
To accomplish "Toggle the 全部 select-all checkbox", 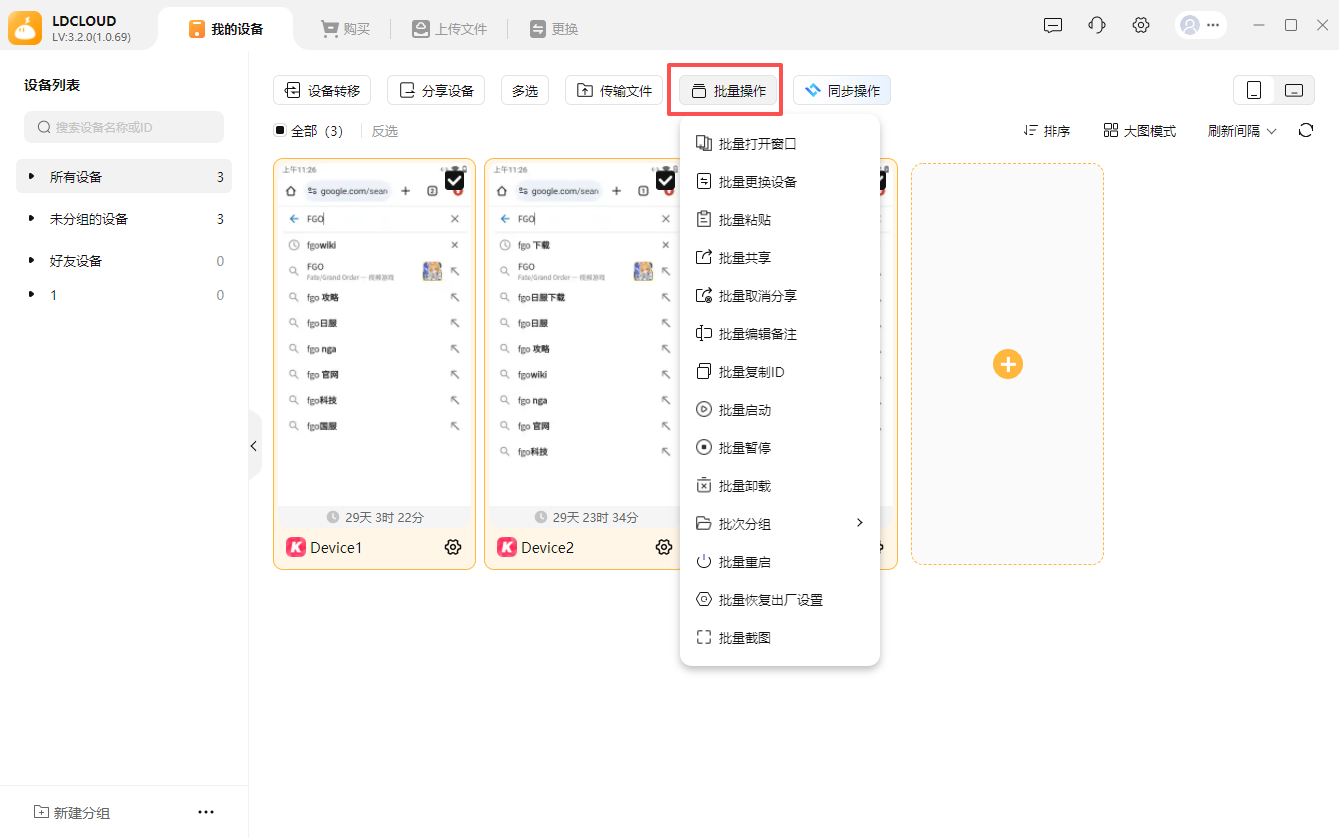I will pos(280,131).
